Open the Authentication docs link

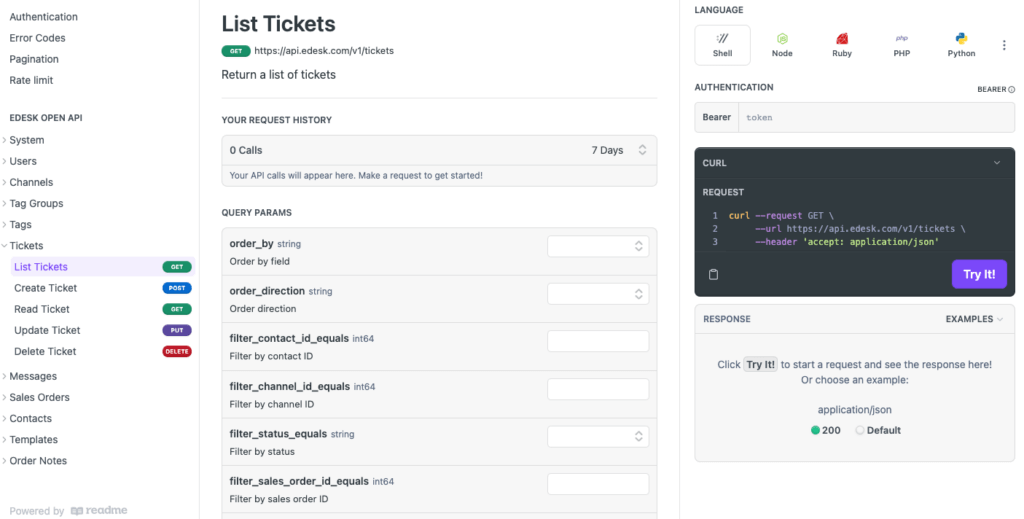(x=44, y=17)
